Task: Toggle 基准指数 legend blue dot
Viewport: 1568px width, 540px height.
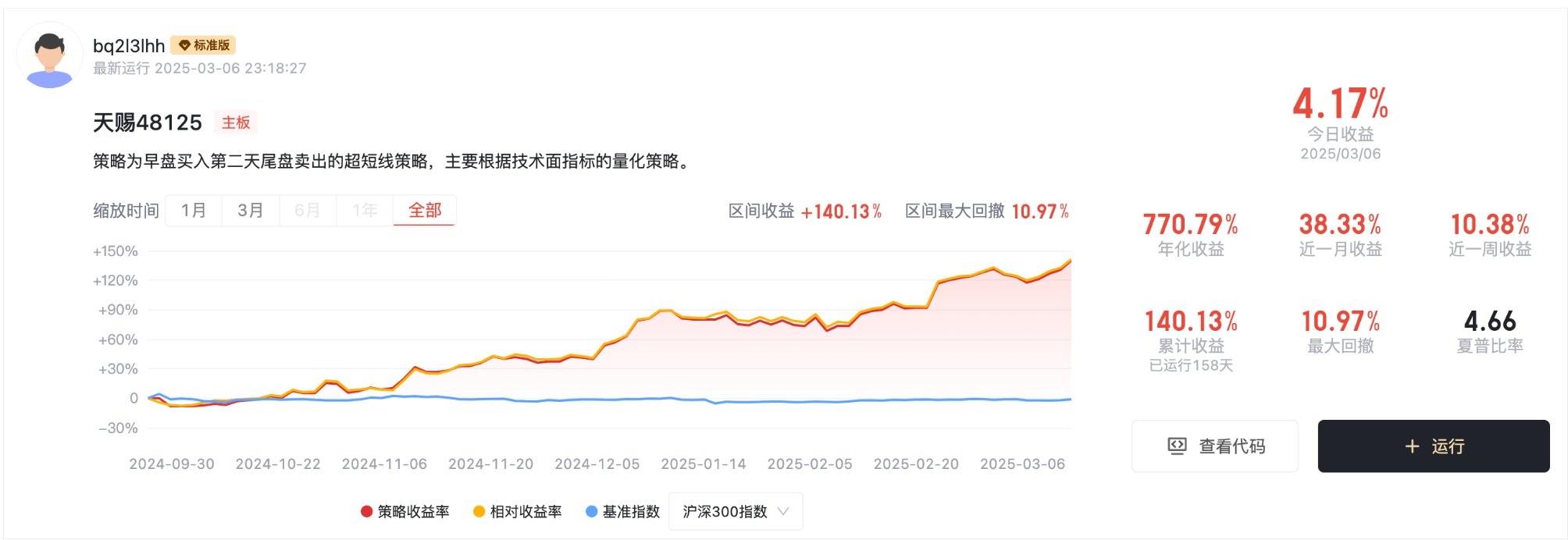Action: tap(591, 512)
